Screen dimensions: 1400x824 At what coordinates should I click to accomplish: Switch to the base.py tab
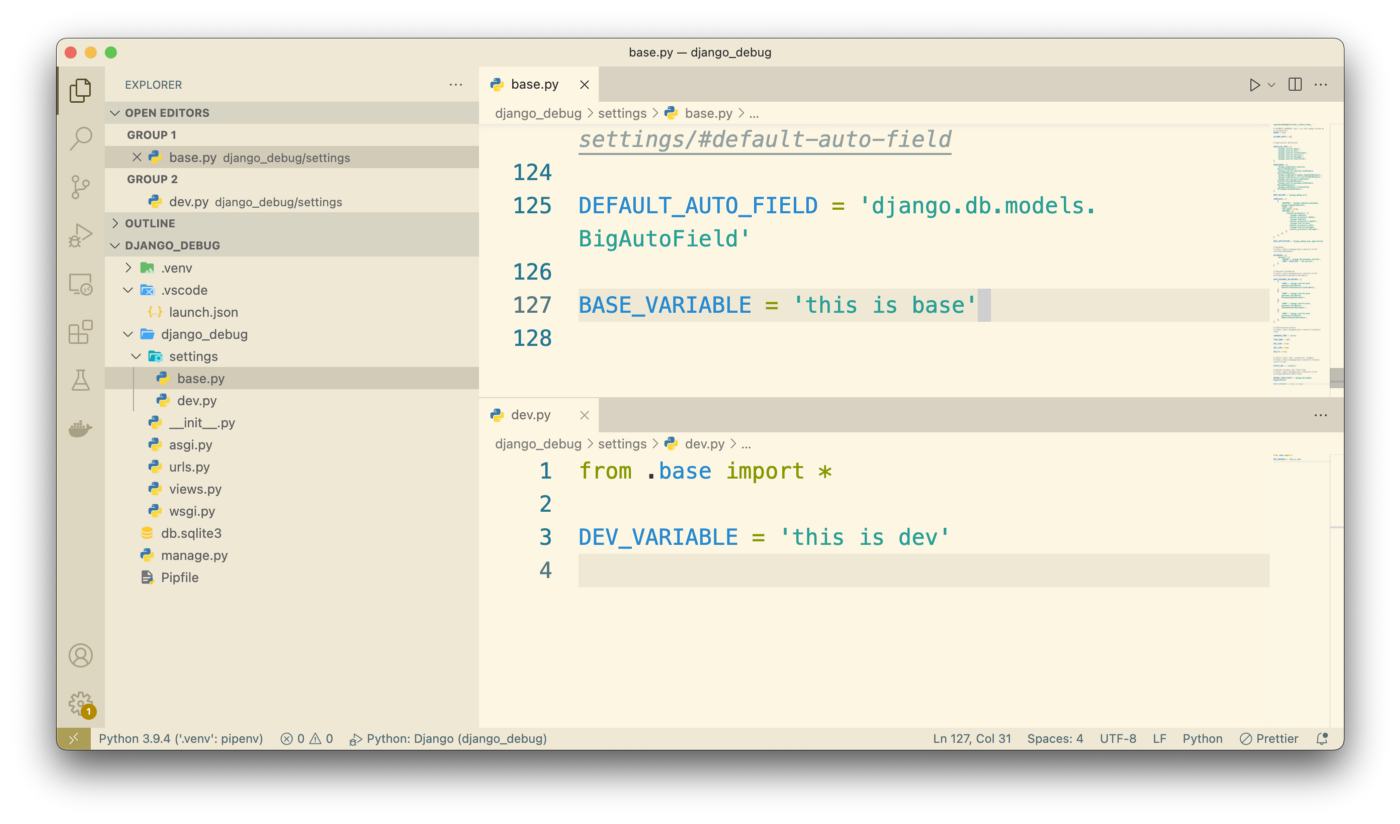tap(534, 85)
